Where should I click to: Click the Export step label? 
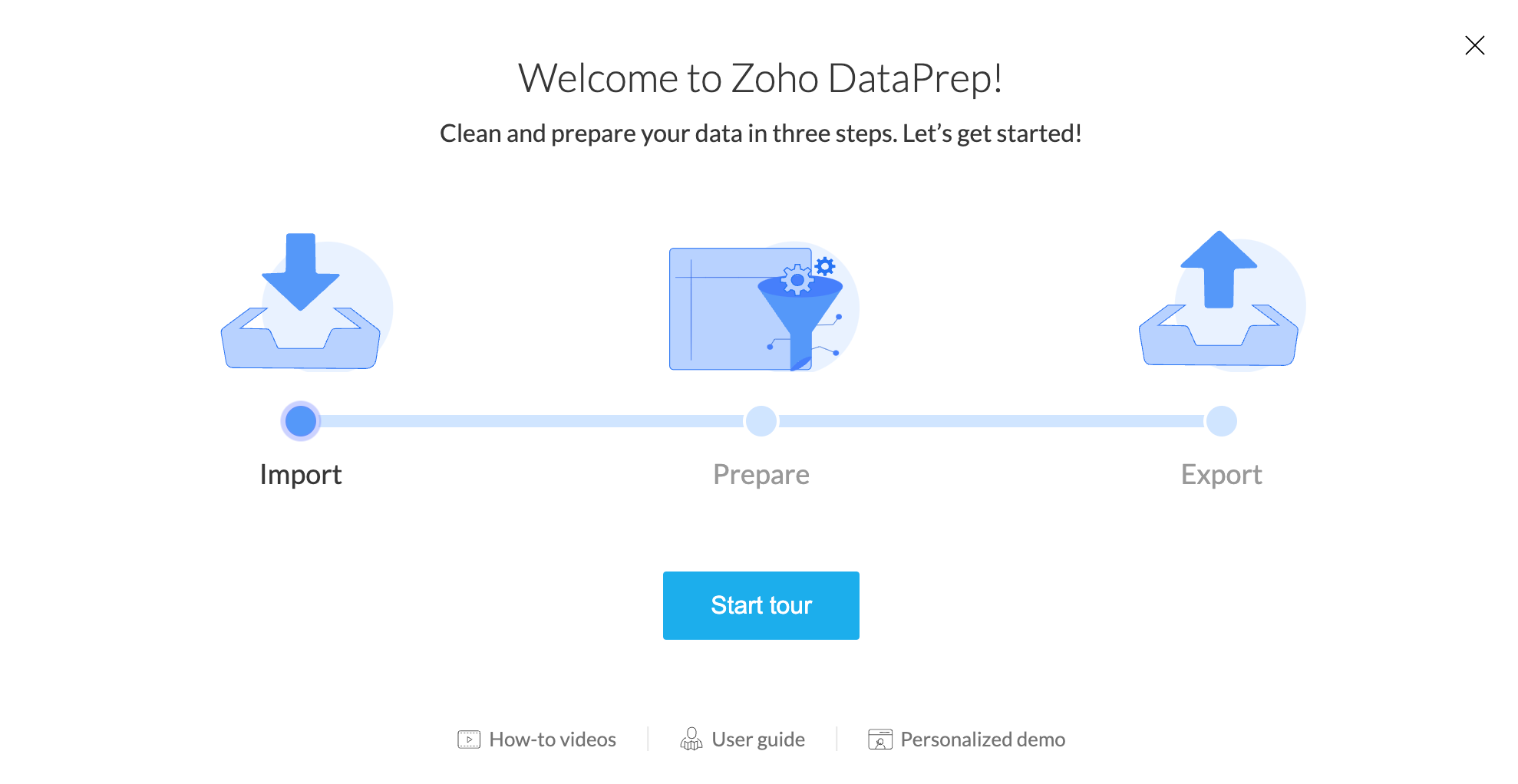coord(1221,475)
